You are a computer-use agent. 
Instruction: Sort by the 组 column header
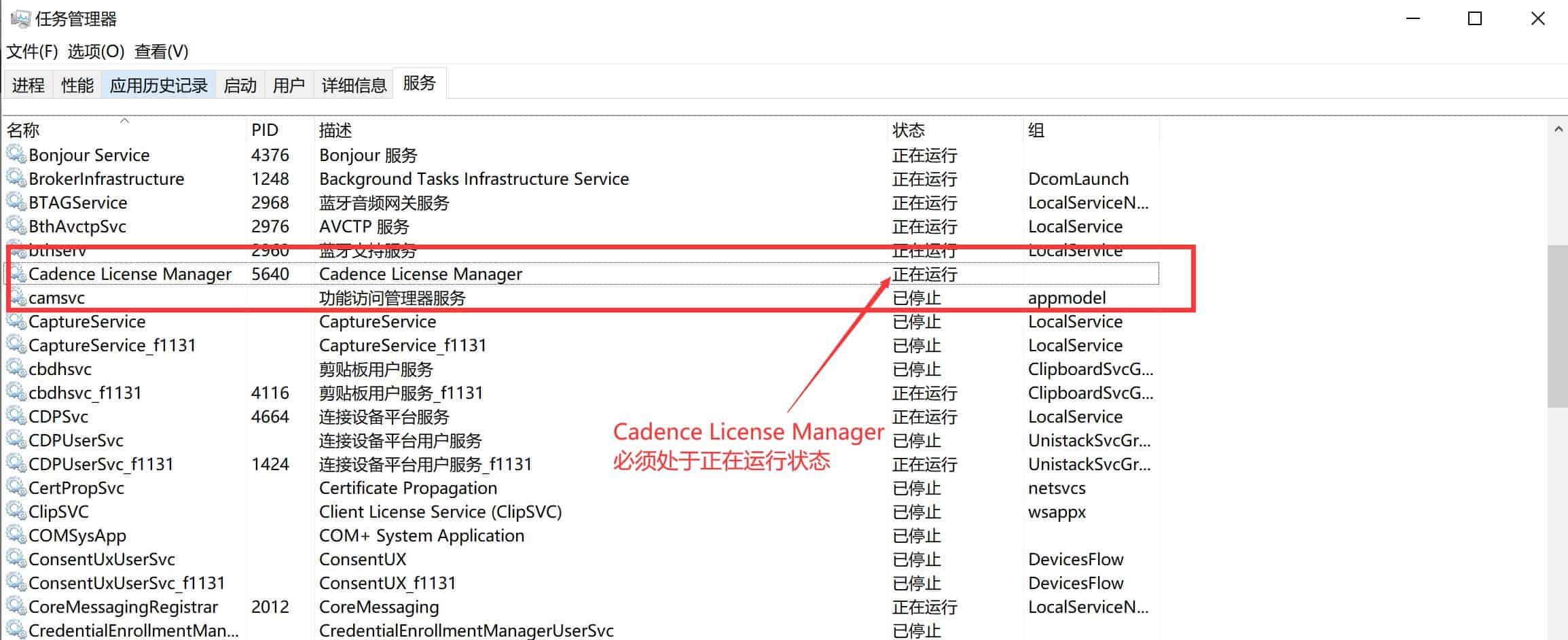pos(1091,130)
